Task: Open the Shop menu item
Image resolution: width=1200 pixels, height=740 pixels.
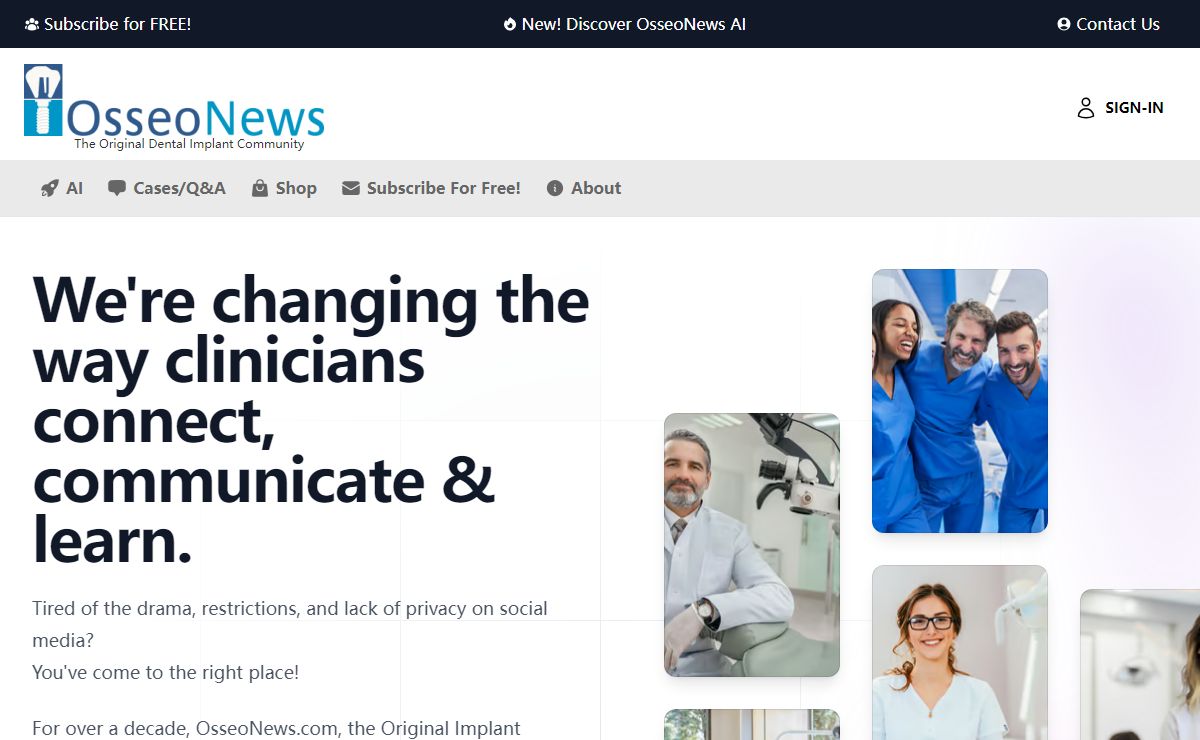Action: click(x=296, y=188)
